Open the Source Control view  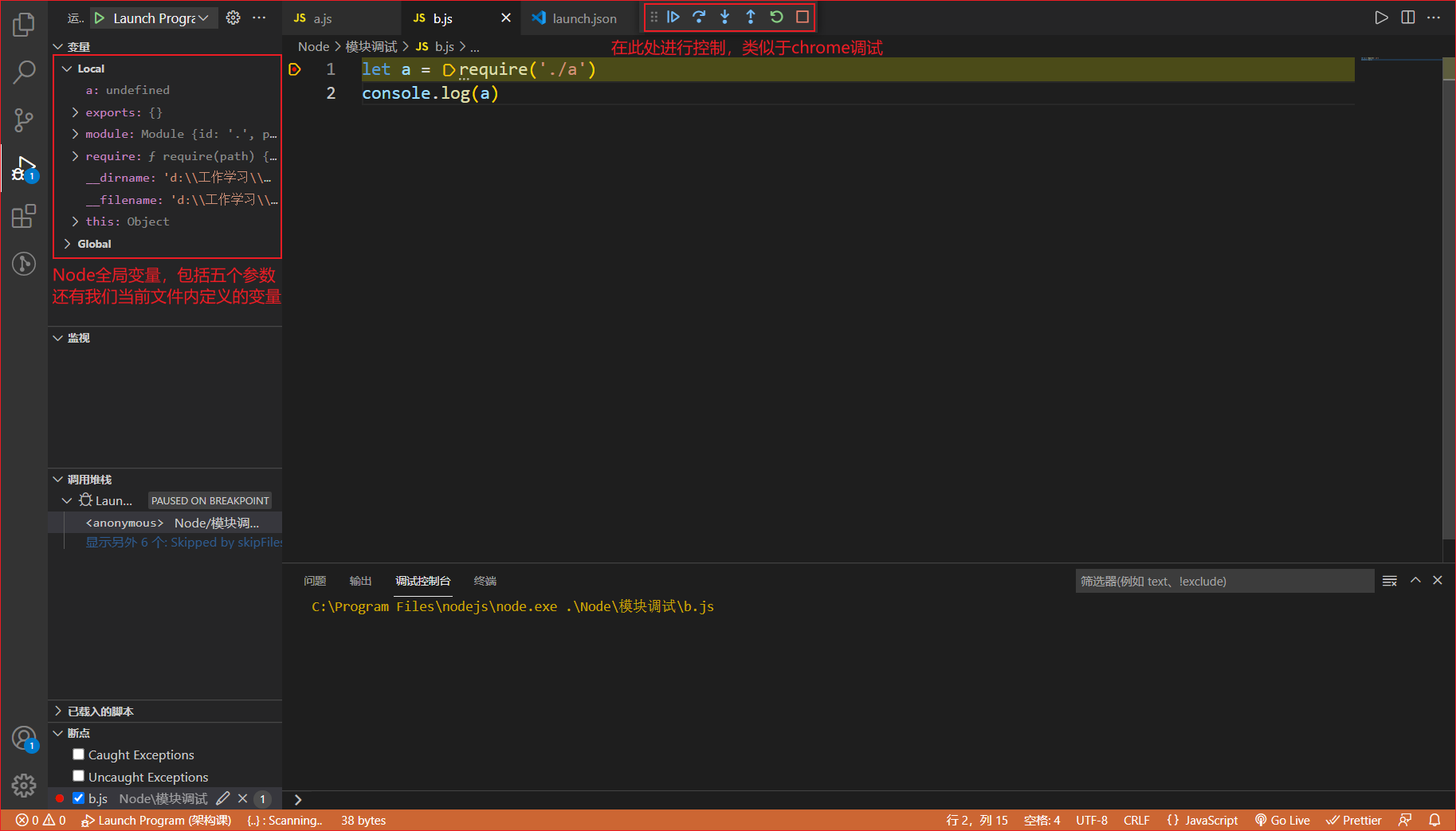click(24, 120)
